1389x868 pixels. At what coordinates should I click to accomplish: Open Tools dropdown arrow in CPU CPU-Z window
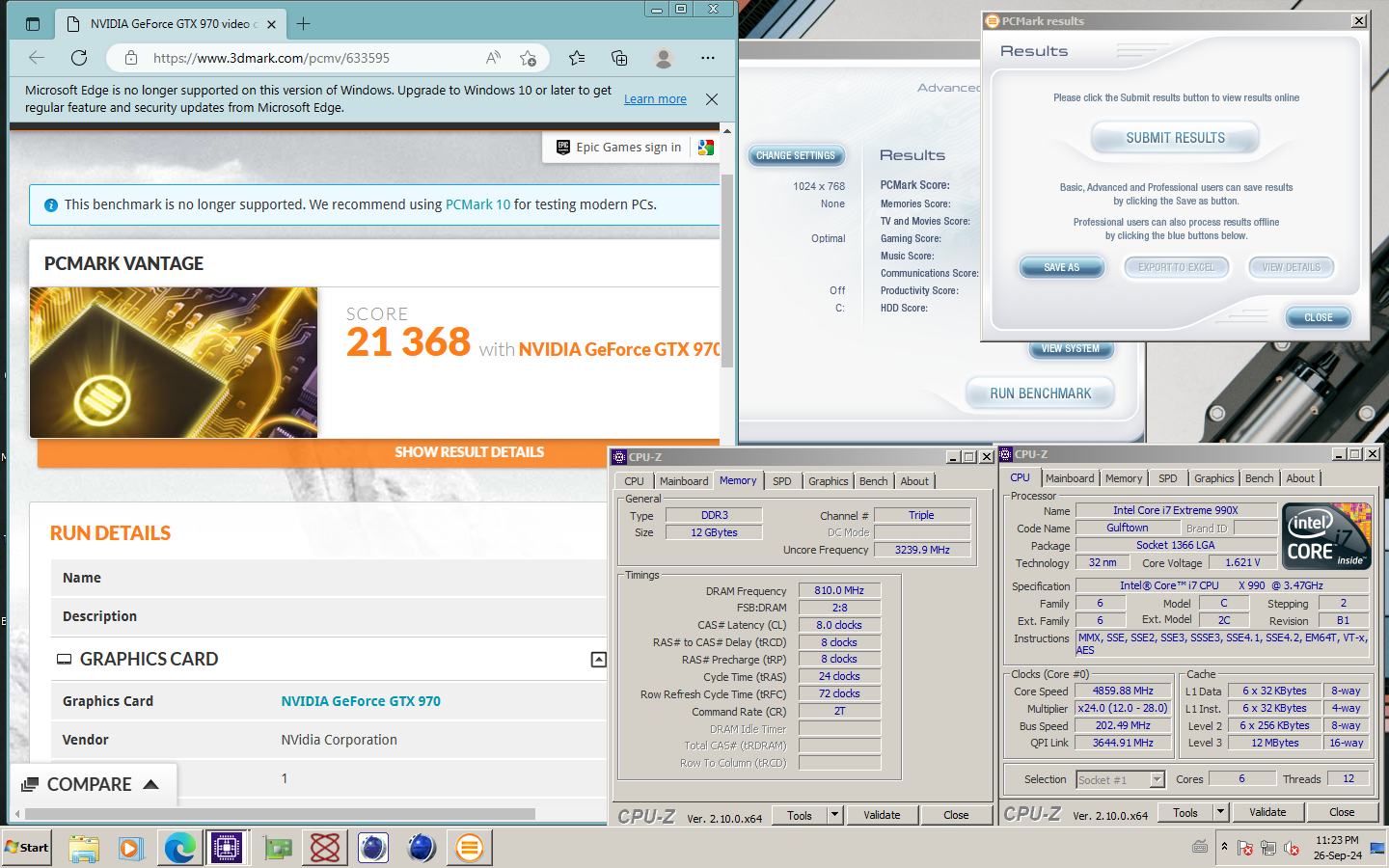(x=1221, y=812)
